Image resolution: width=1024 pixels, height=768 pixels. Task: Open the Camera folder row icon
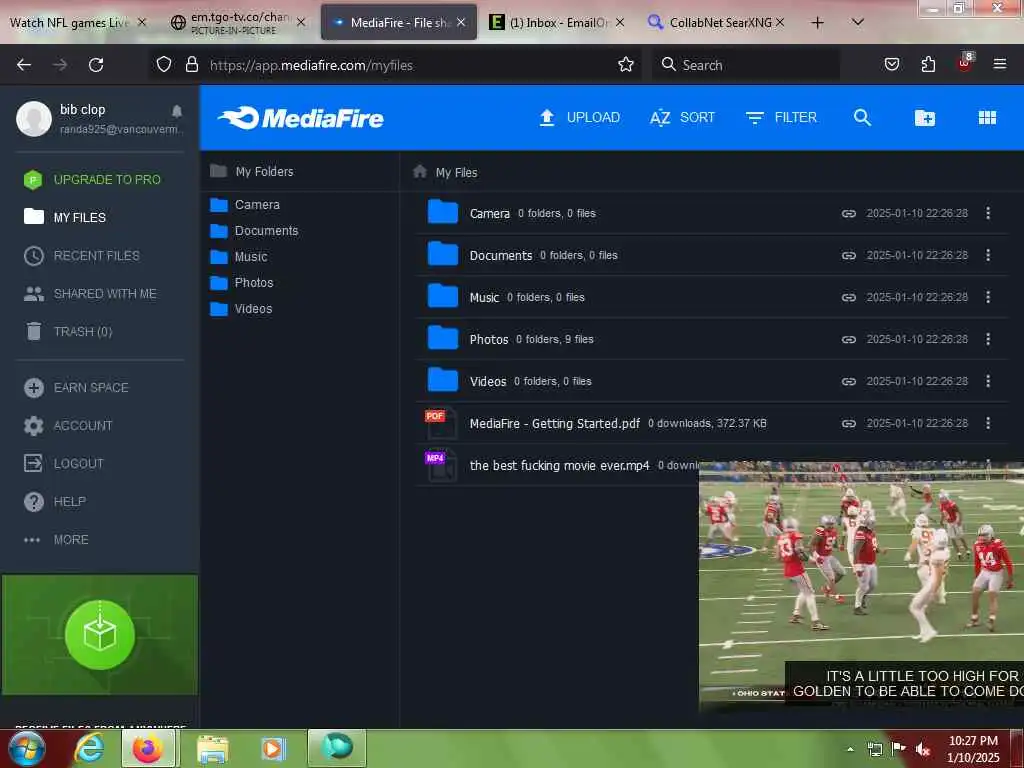443,212
